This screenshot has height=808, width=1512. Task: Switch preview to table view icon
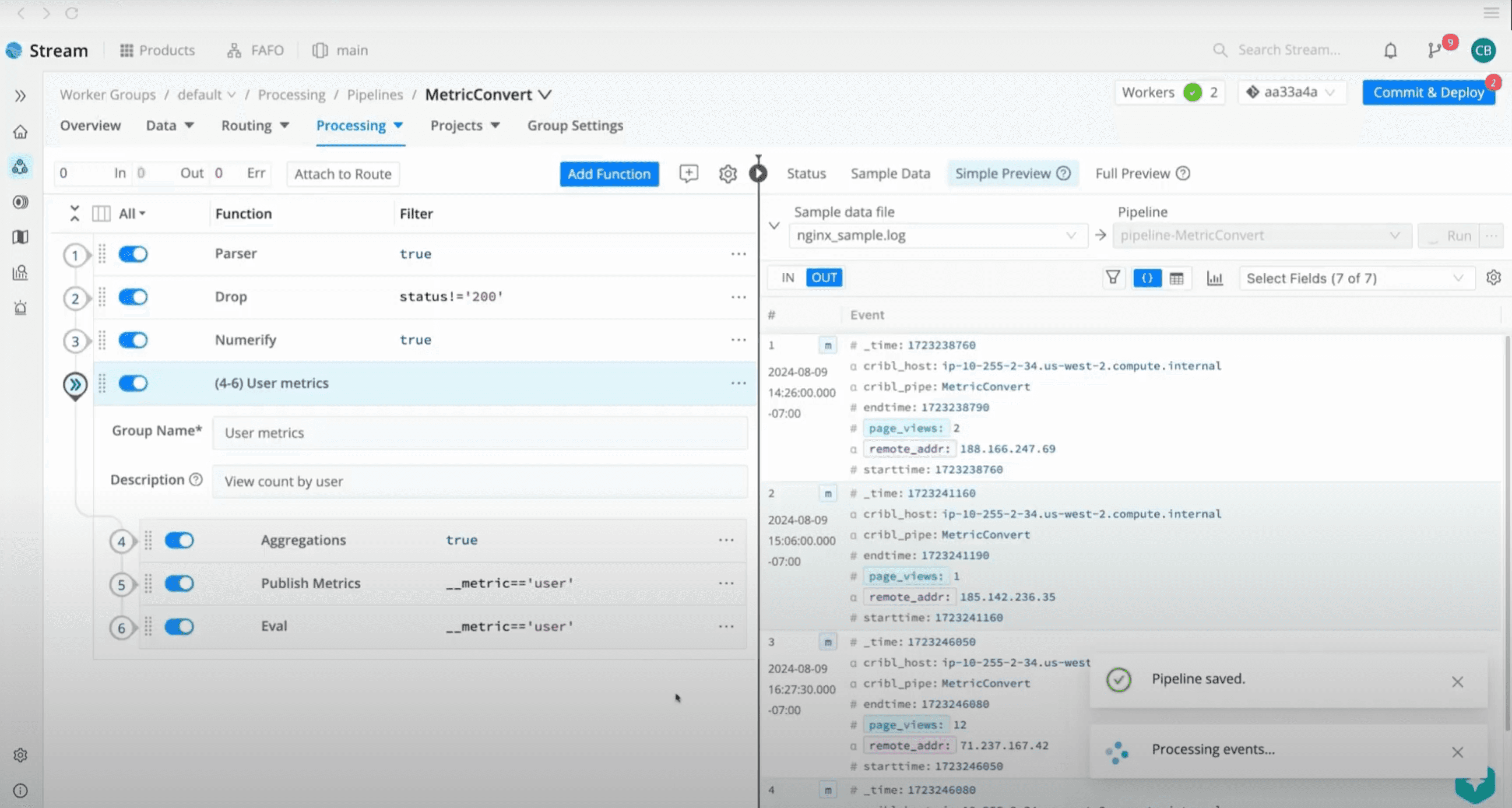point(1176,278)
